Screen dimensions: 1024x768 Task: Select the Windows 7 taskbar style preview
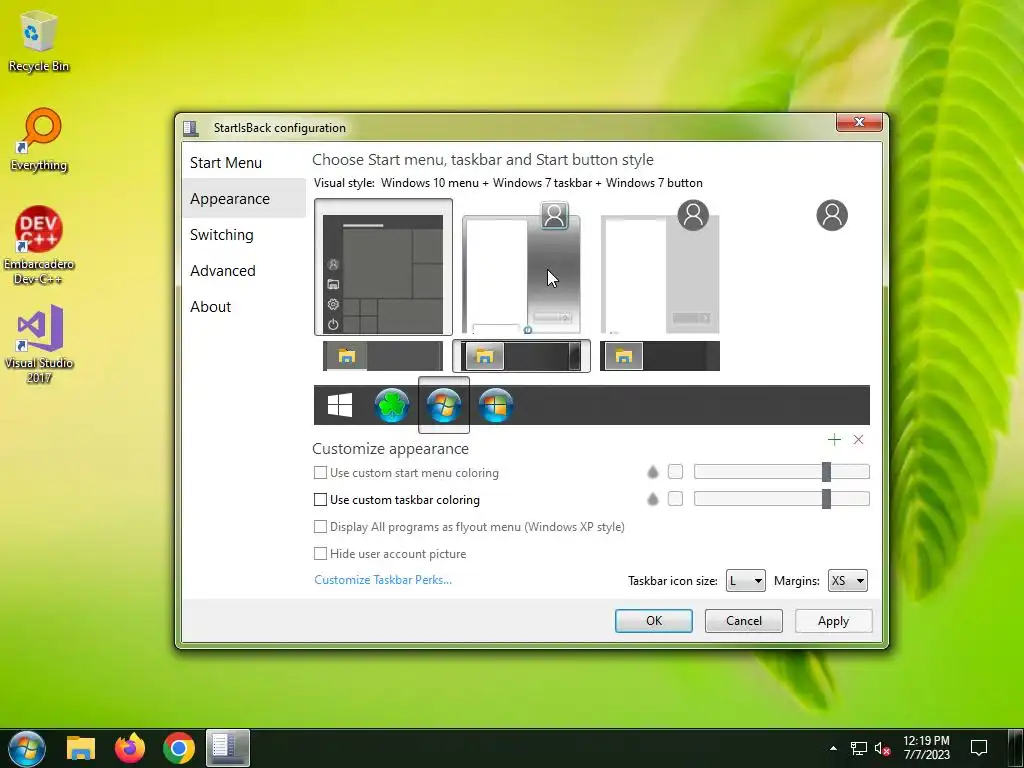522,356
